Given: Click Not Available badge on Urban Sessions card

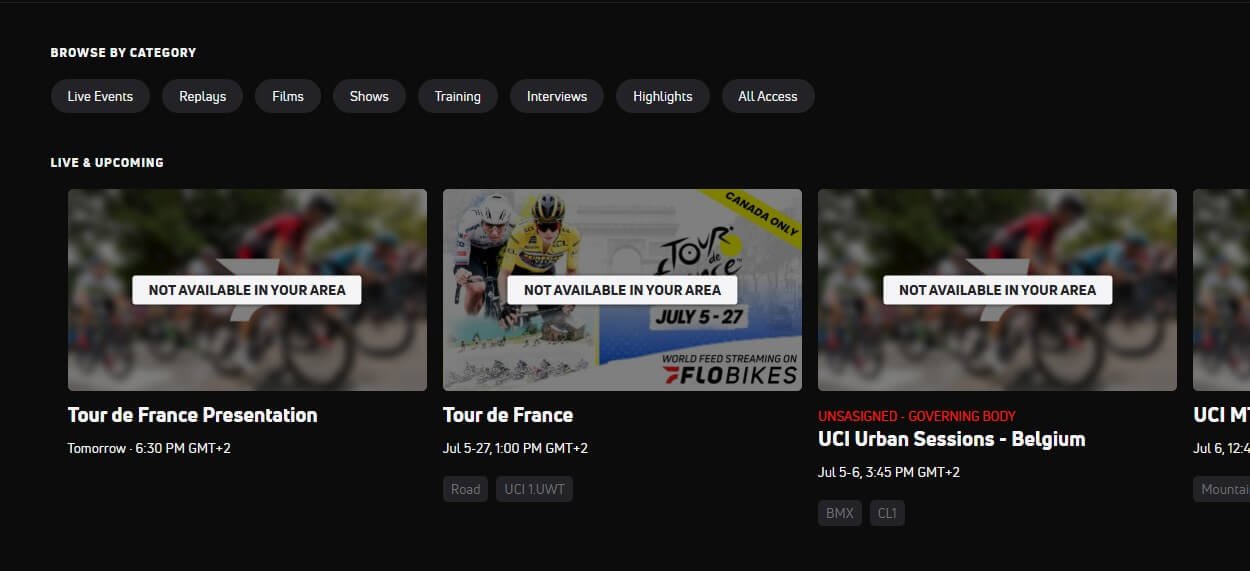Looking at the screenshot, I should coord(997,290).
